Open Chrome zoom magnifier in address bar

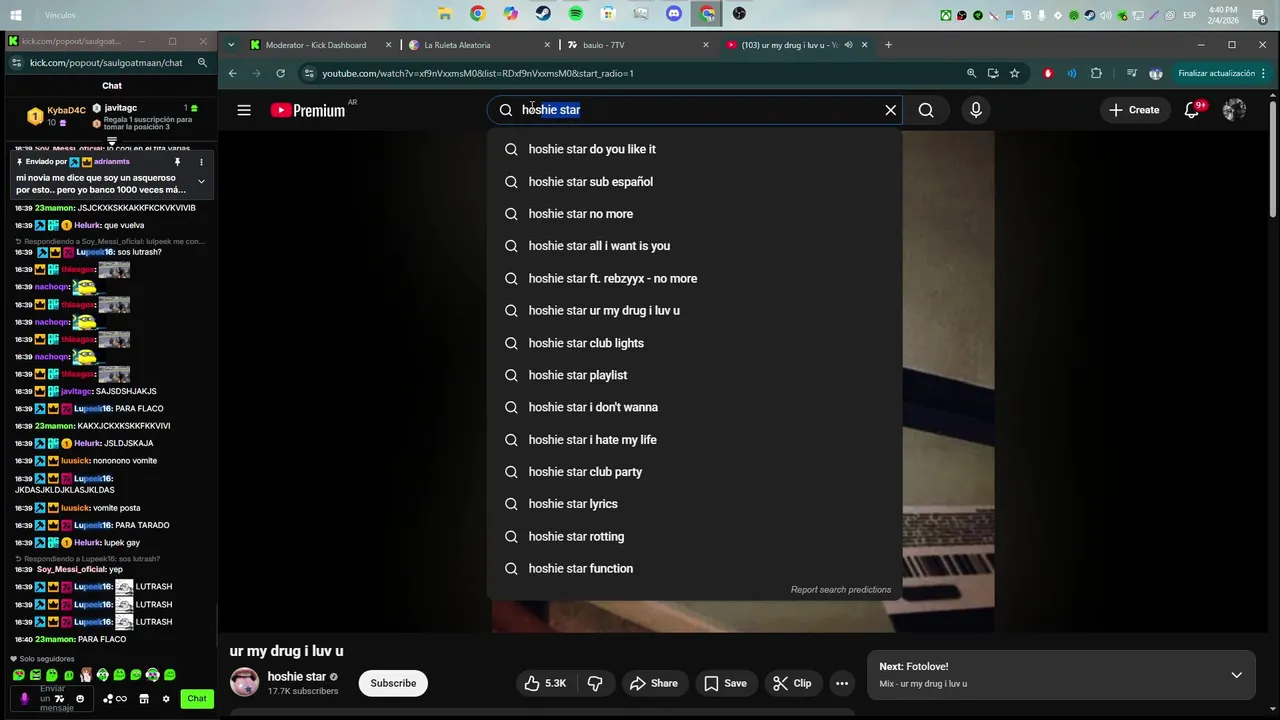pyautogui.click(x=971, y=73)
